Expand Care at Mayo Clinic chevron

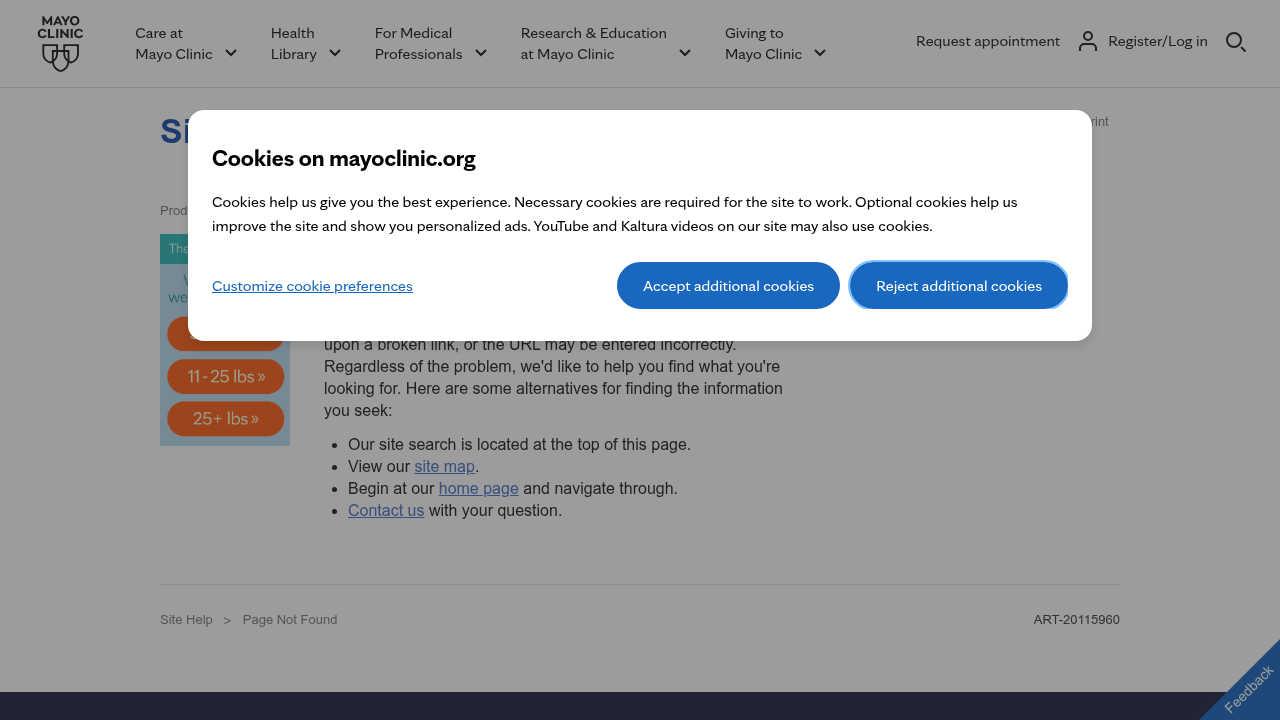pyautogui.click(x=231, y=53)
